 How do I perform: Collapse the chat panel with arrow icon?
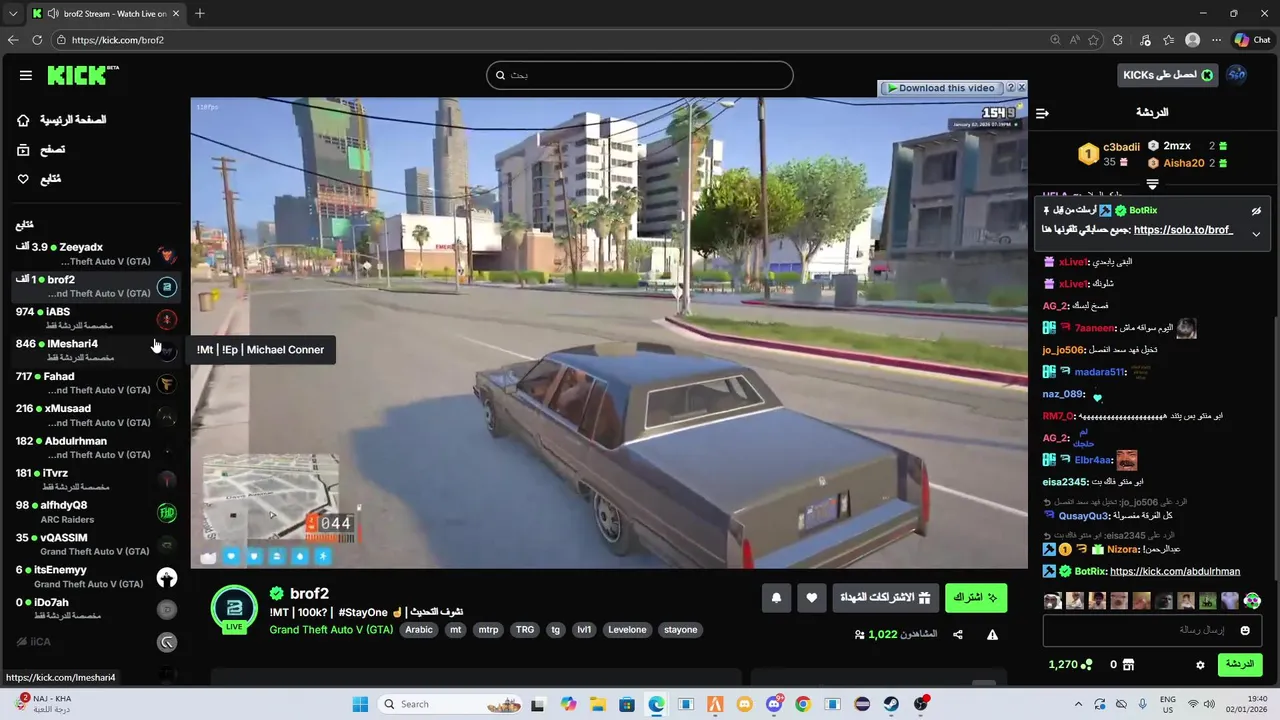pos(1042,113)
